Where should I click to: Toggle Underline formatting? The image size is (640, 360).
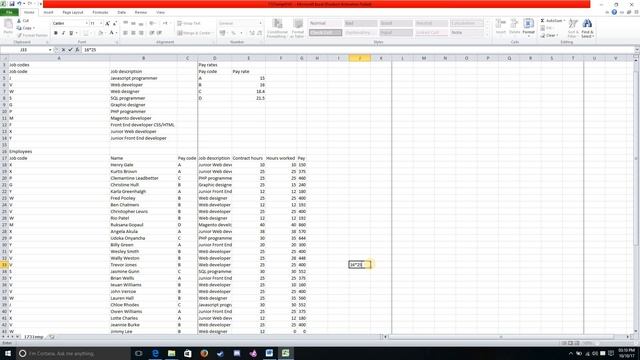[71, 33]
